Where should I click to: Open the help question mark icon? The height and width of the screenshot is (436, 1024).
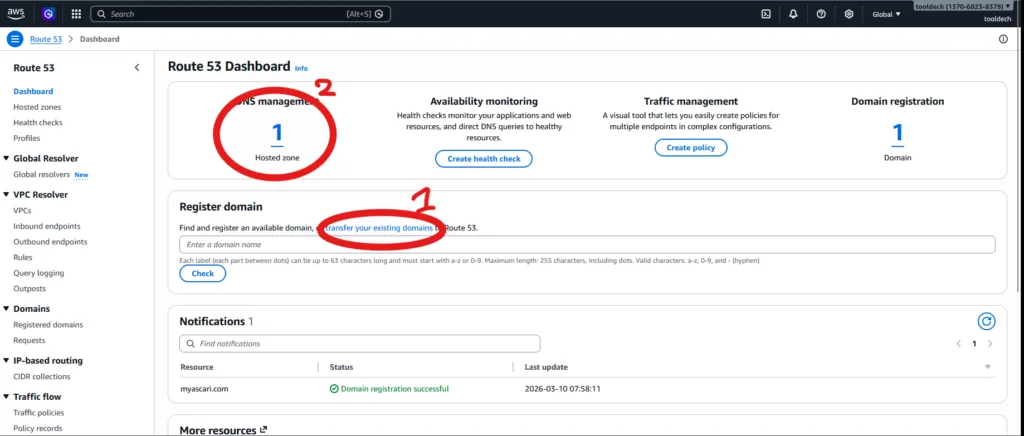821,14
